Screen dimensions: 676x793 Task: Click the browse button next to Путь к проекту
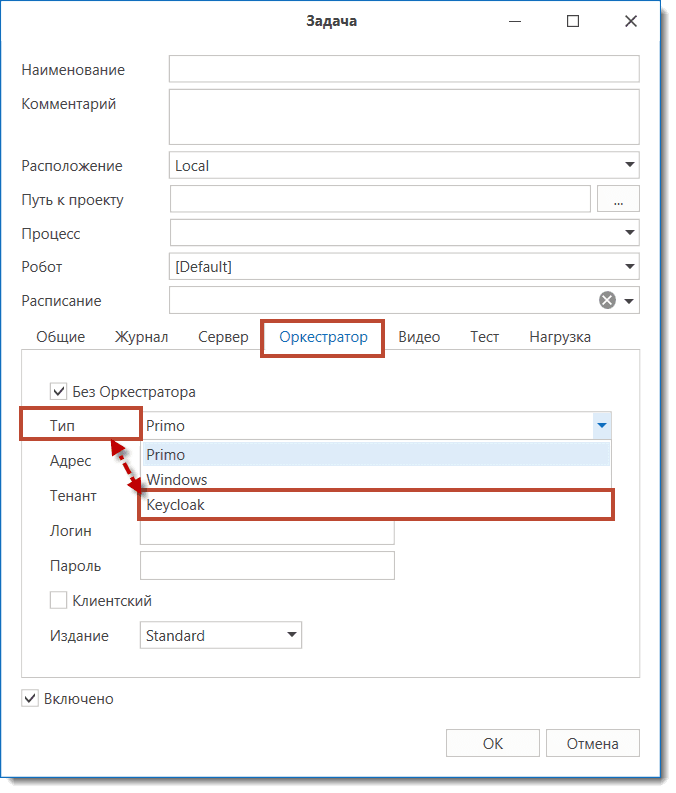pos(618,200)
